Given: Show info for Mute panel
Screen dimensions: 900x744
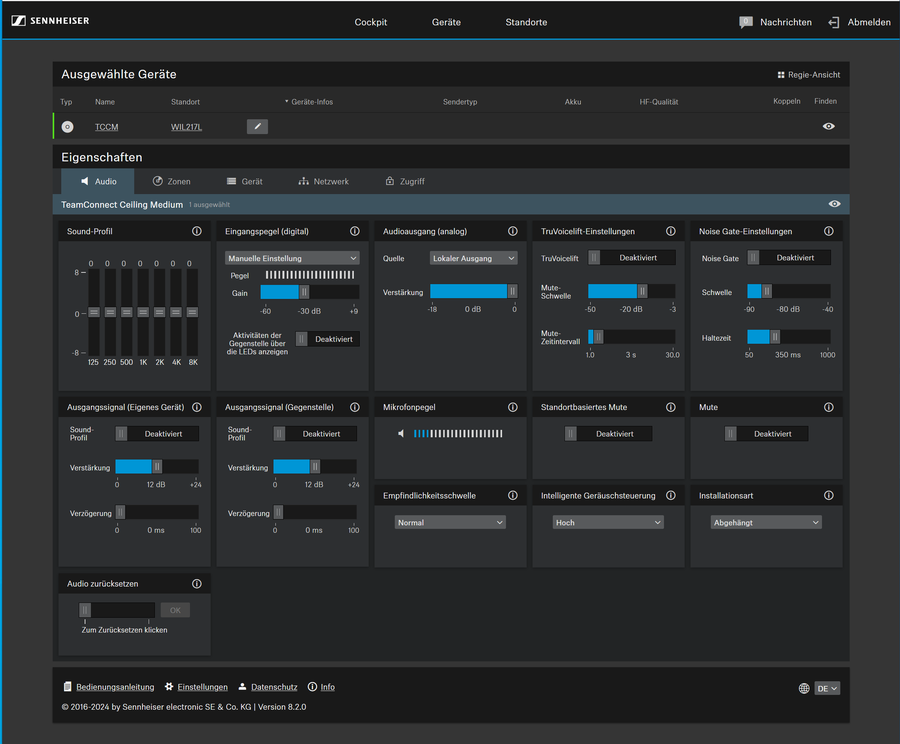Looking at the screenshot, I should (x=829, y=407).
